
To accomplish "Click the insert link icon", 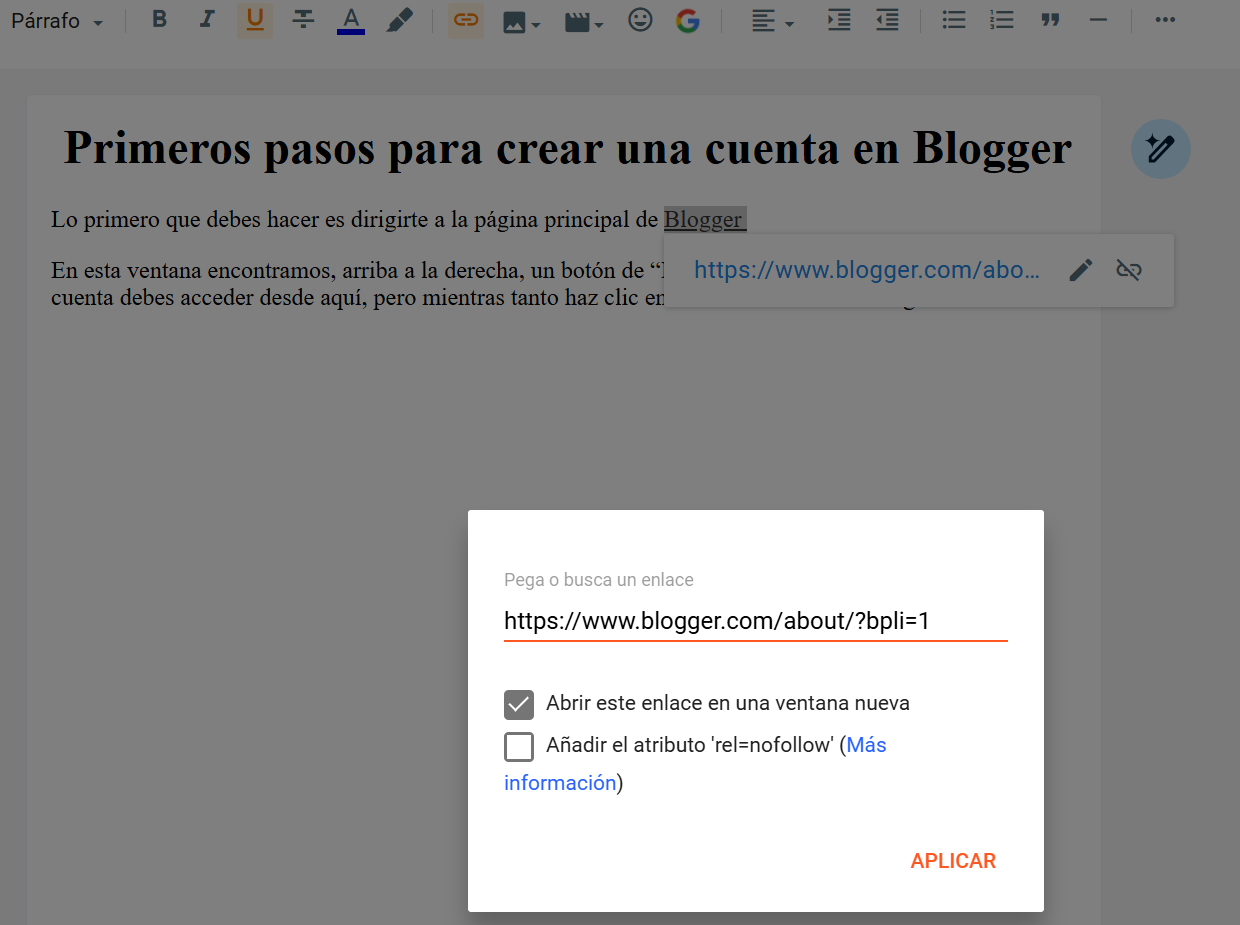I will pos(465,20).
